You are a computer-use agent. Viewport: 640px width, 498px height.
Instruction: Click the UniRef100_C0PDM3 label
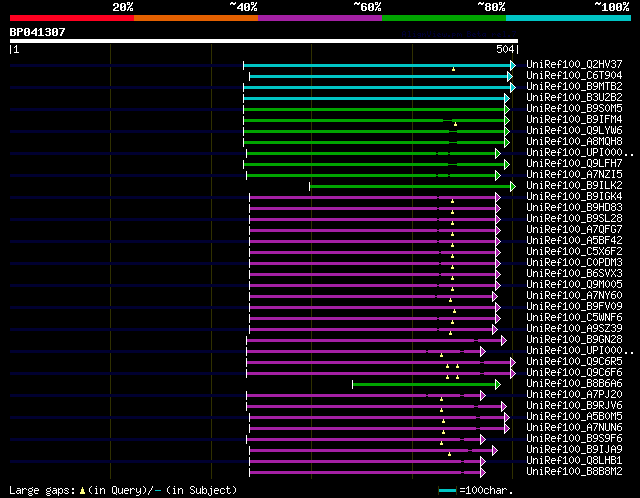tap(574, 262)
